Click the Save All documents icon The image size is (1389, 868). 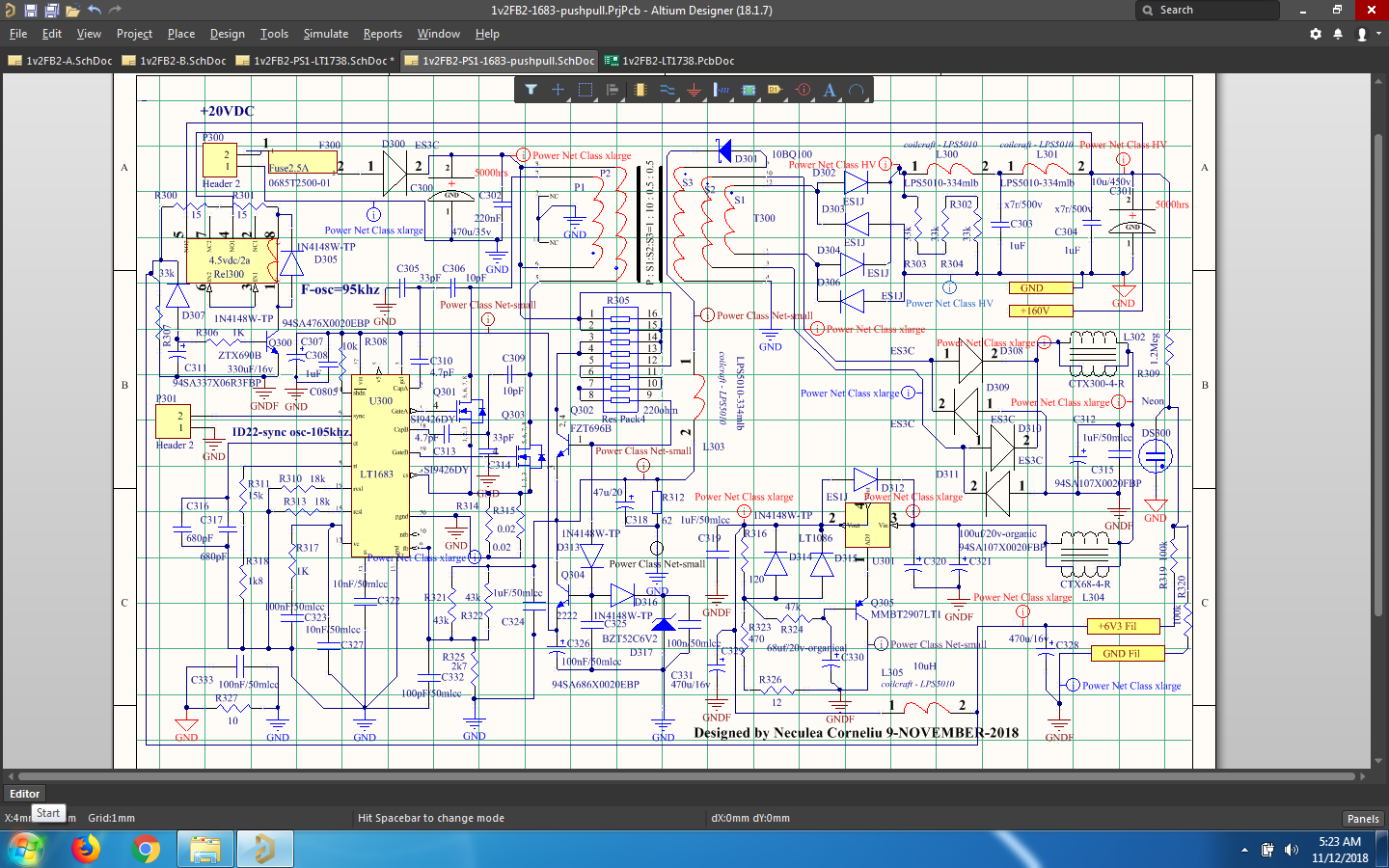pos(51,11)
